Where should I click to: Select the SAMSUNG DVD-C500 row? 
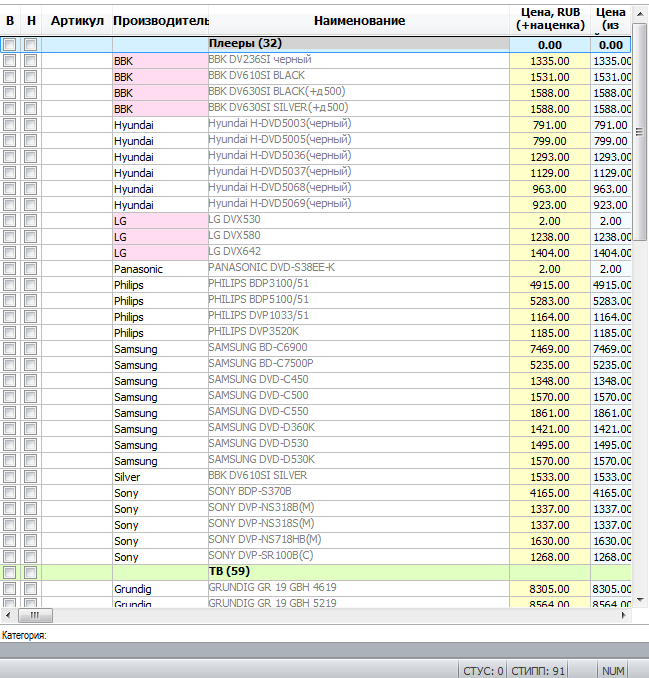click(315, 397)
